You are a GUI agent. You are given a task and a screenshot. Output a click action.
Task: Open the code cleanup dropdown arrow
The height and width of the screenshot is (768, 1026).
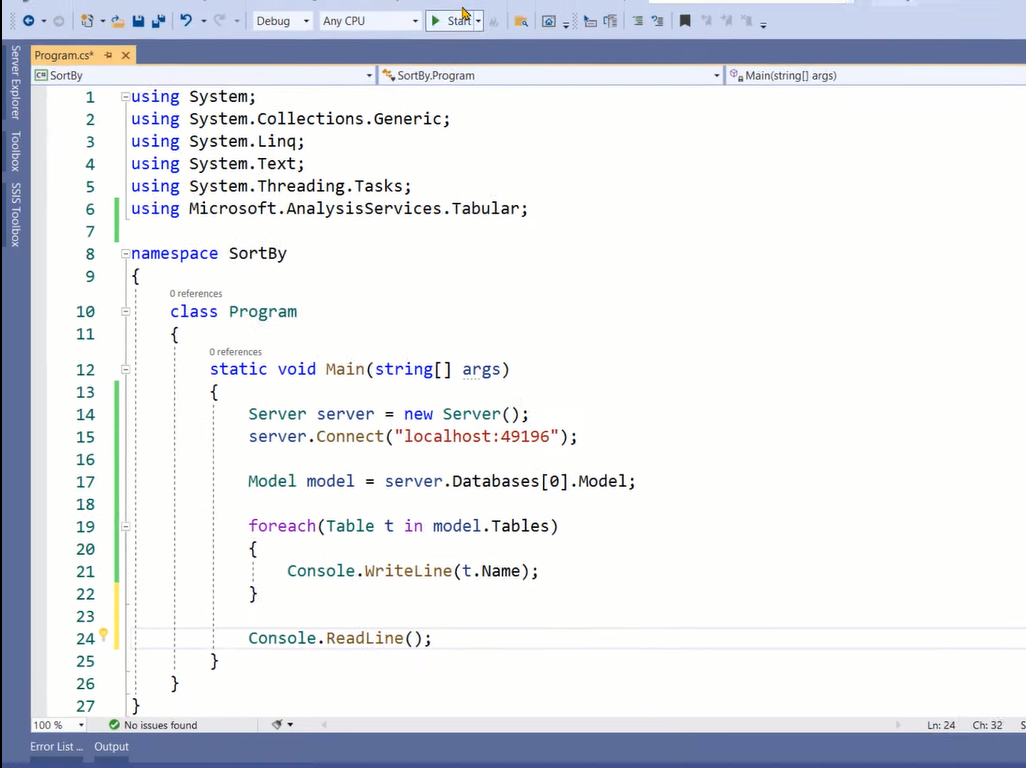coord(290,725)
